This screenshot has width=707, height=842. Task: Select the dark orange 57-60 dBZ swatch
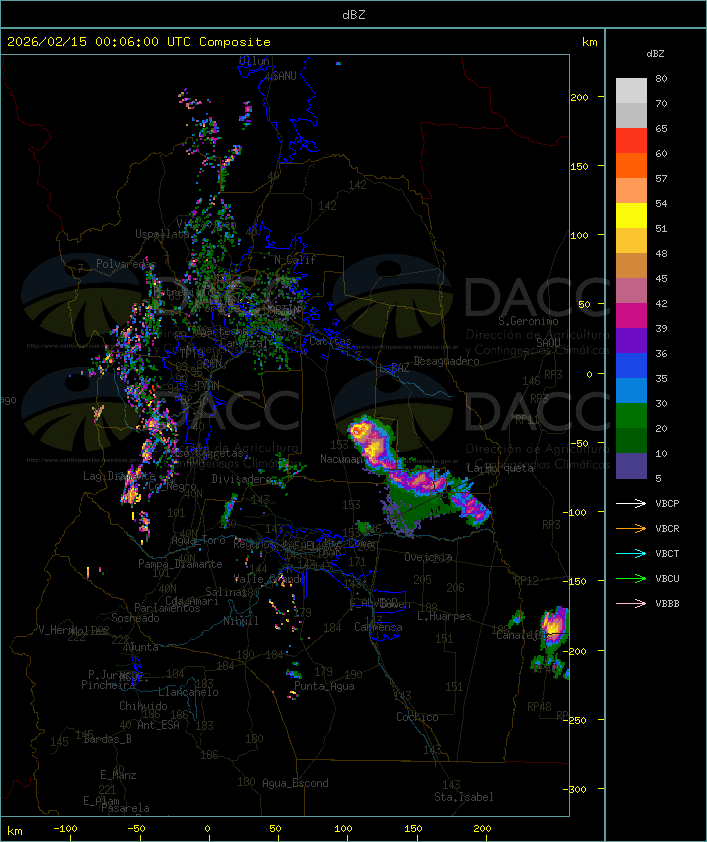click(x=631, y=165)
